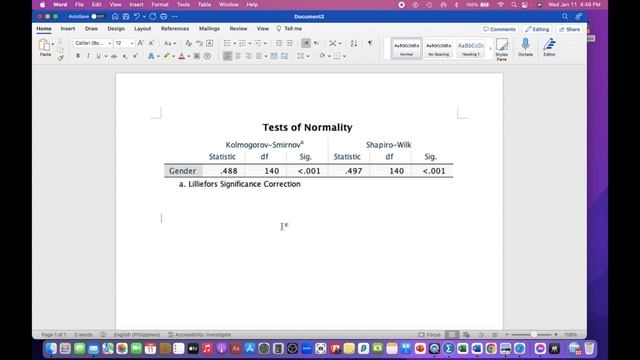Clear all formatting
Image resolution: width=640 pixels, height=360 pixels.
pos(188,43)
